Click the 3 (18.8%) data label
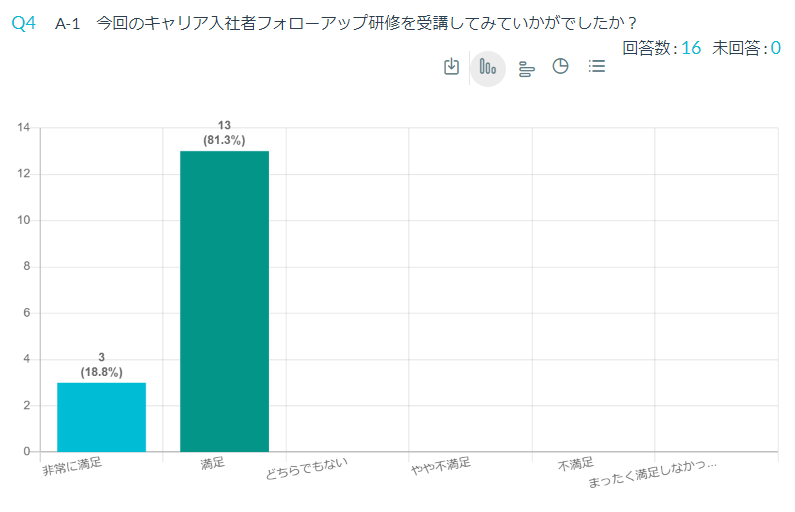Image resolution: width=795 pixels, height=512 pixels. coord(101,365)
